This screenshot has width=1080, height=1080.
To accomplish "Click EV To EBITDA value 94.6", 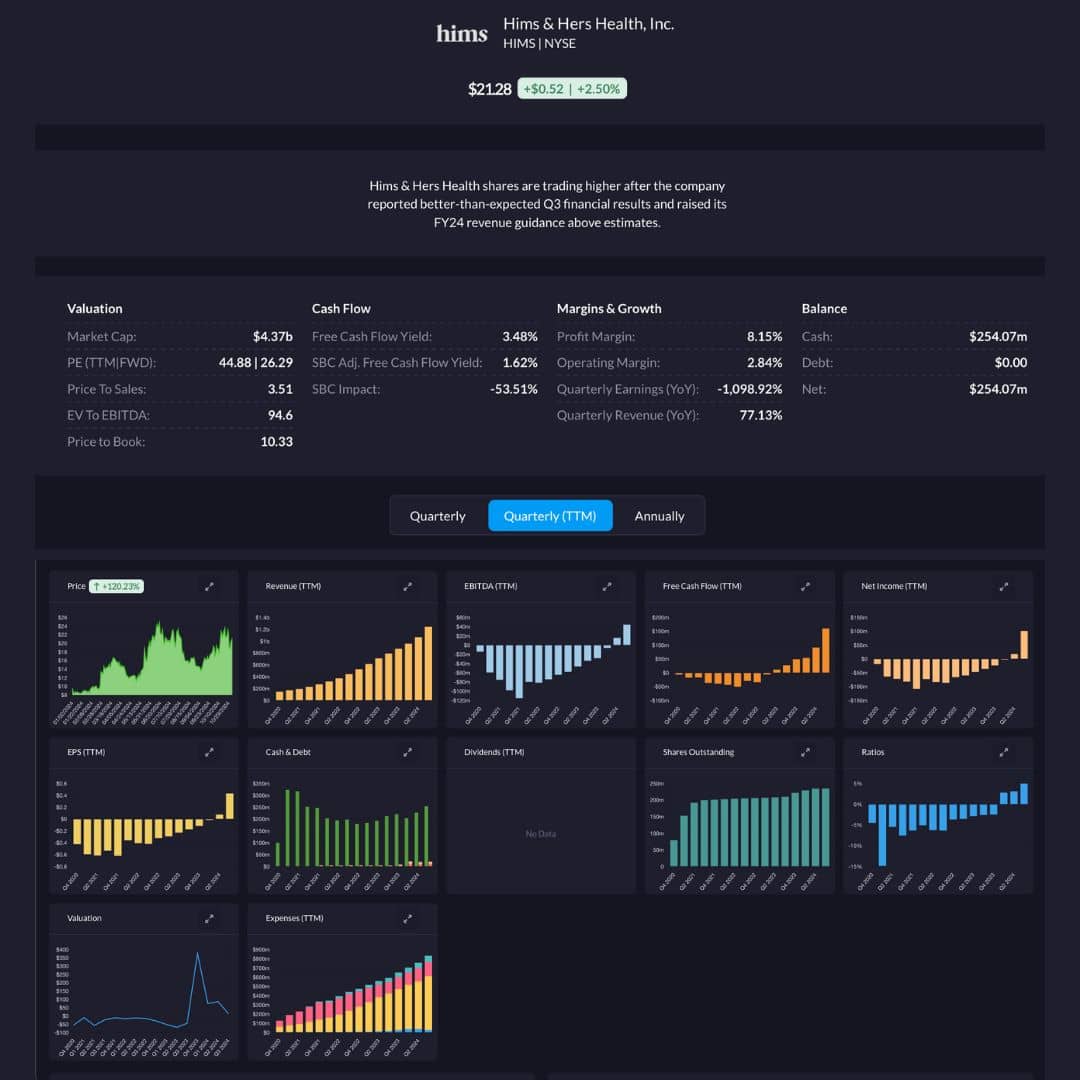I will click(280, 415).
